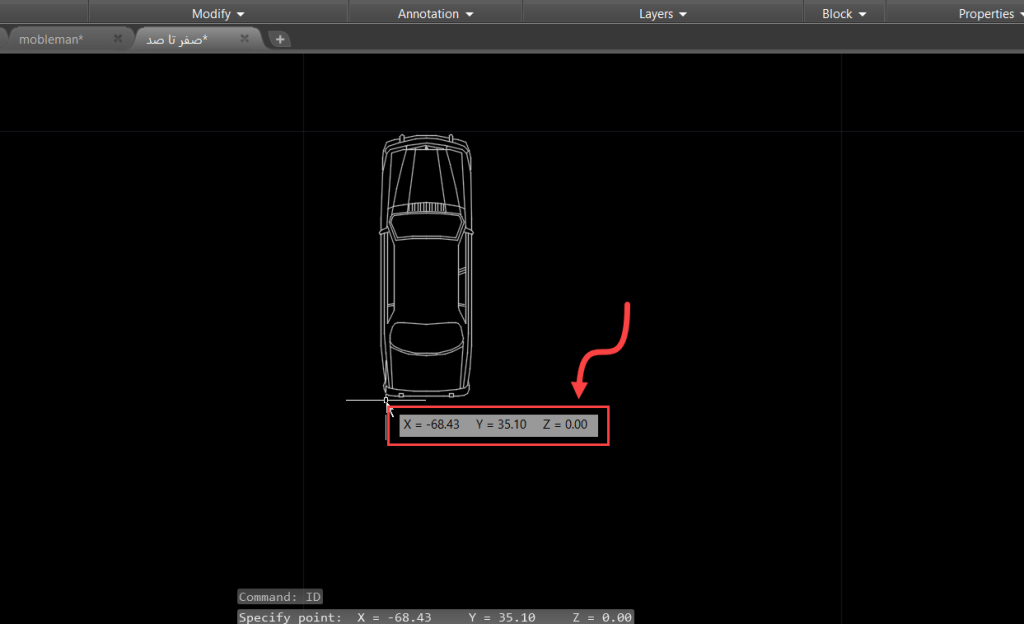
Task: Expand the Block panel dropdown
Action: point(843,14)
